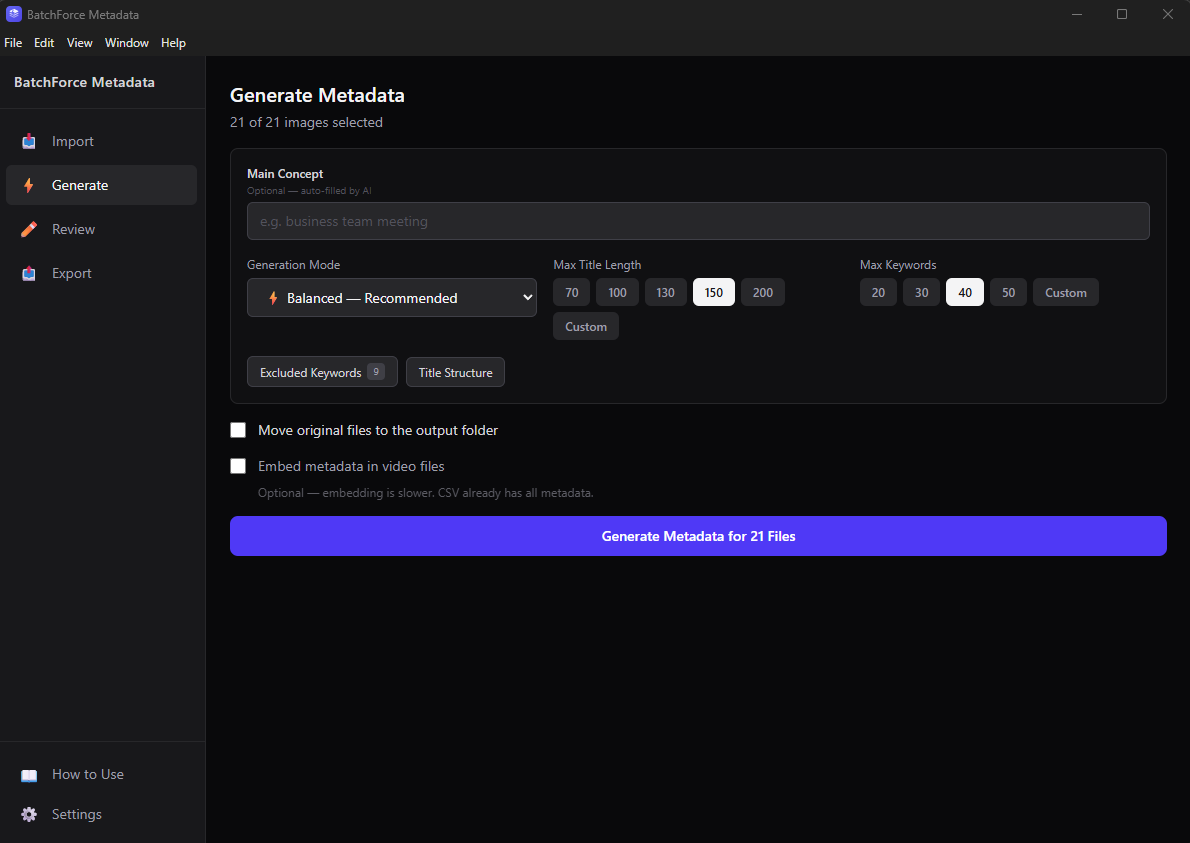Screen dimensions: 1190x843
Task: Check the Embed metadata in video files option
Action: pyautogui.click(x=238, y=466)
